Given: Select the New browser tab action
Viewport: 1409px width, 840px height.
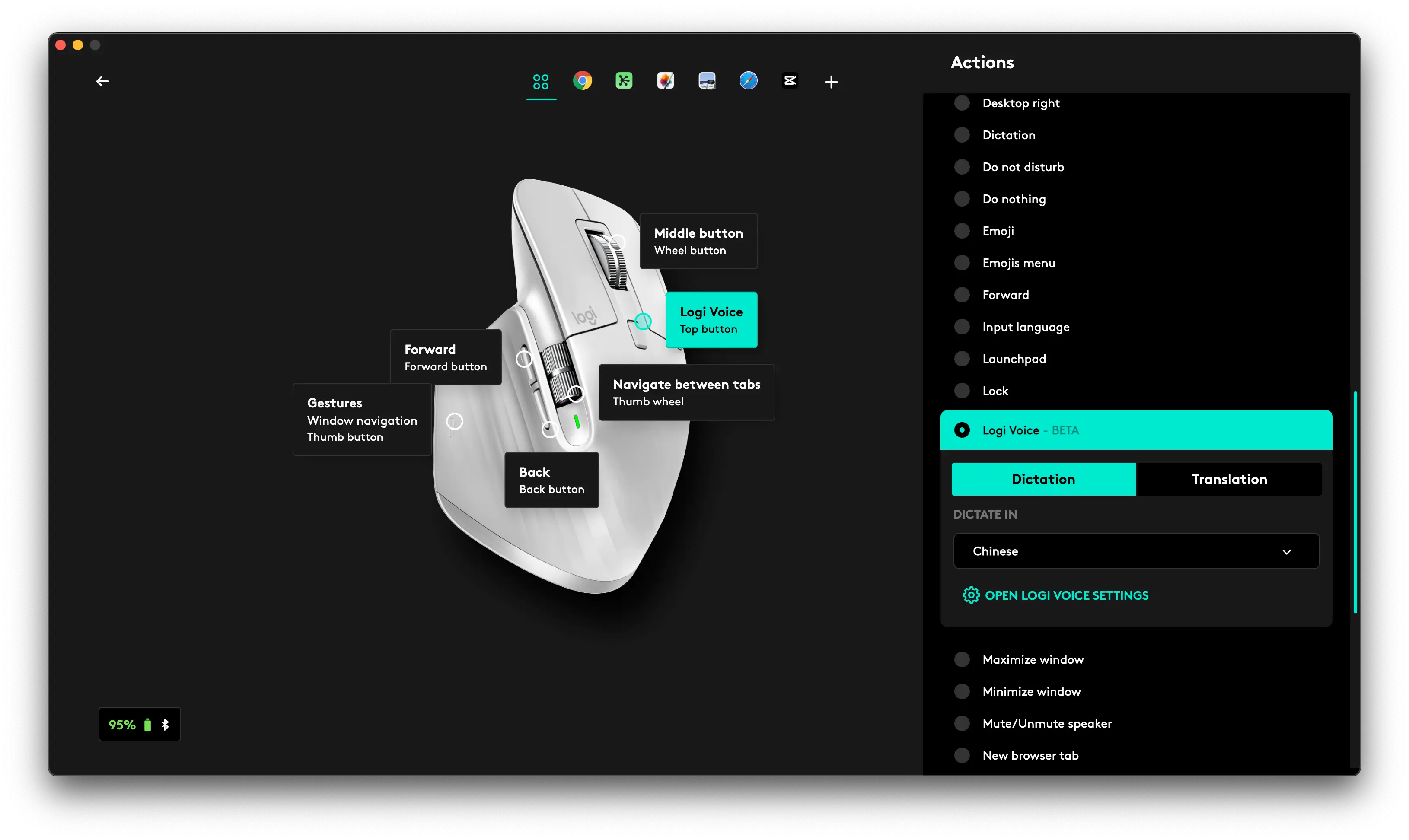Looking at the screenshot, I should 1016,756.
